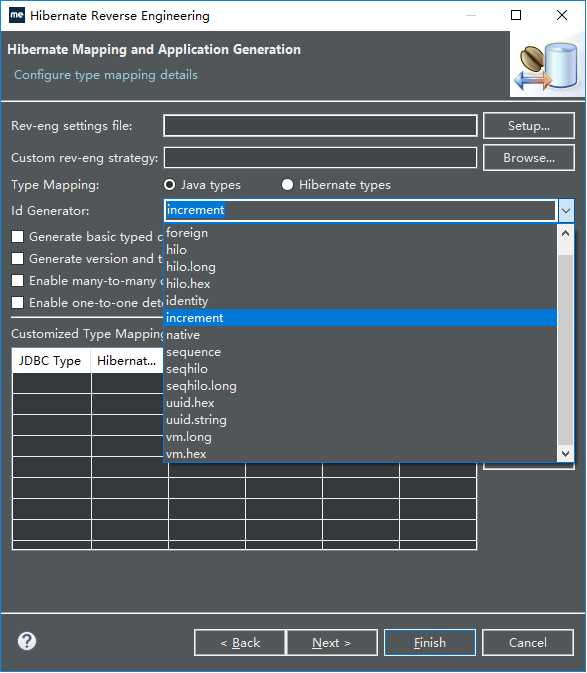Screen dimensions: 587x673
Task: Select 'seqhilo.long' from the dropdown list
Action: 360,386
